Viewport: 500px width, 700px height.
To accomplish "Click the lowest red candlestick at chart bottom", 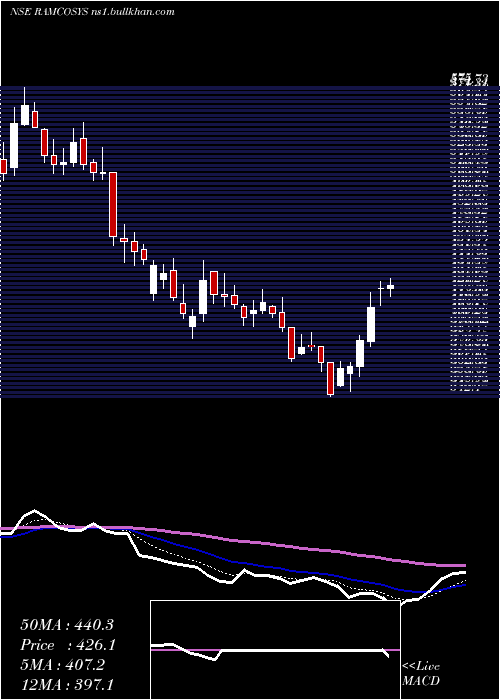I will 330,379.
